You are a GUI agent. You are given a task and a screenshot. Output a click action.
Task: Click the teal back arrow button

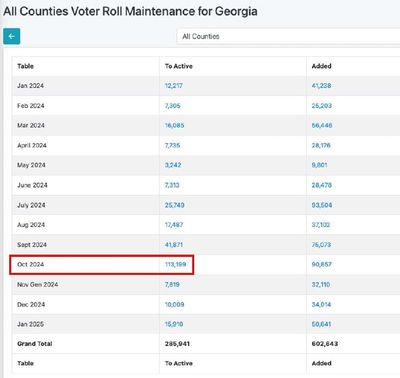12,36
